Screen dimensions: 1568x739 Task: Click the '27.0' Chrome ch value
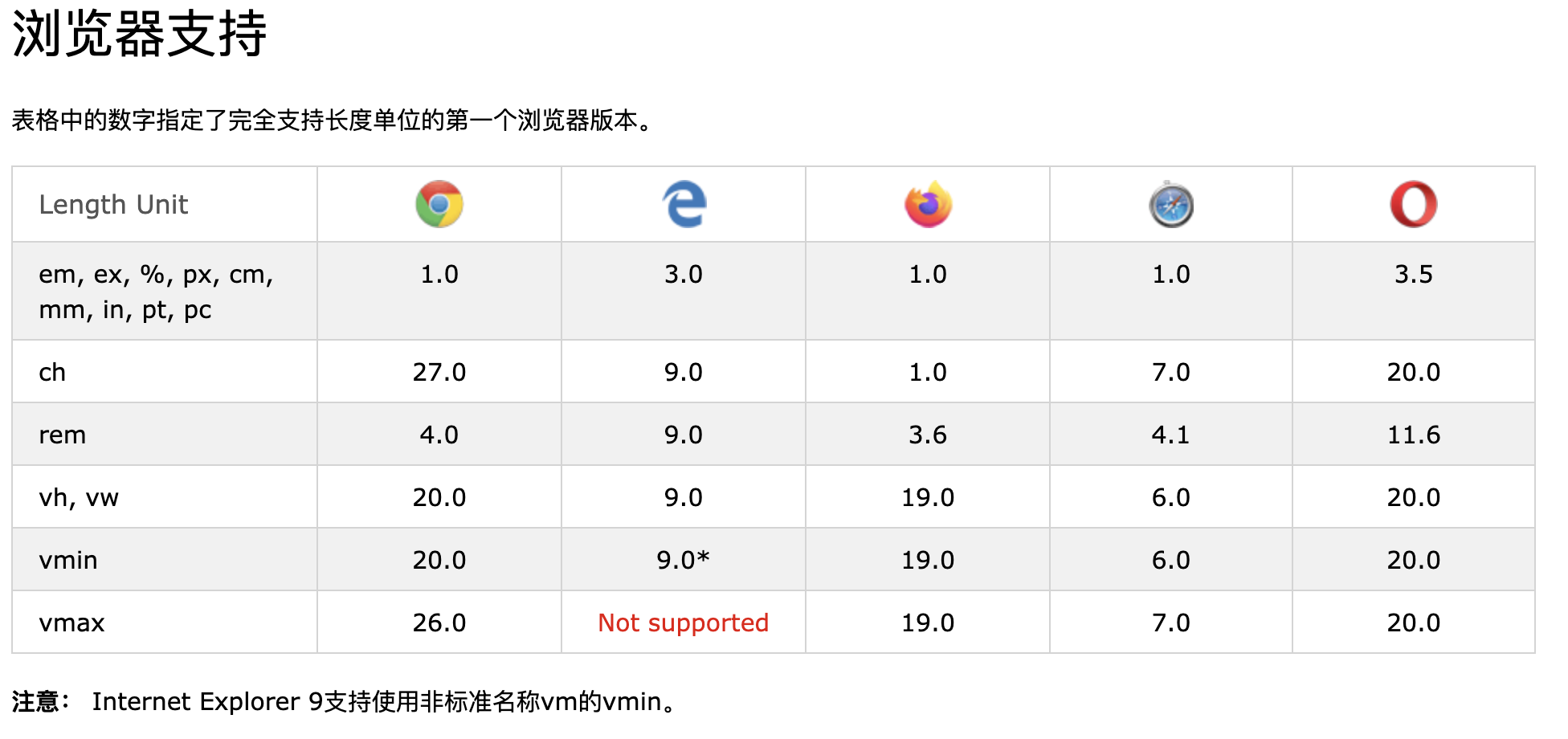439,372
